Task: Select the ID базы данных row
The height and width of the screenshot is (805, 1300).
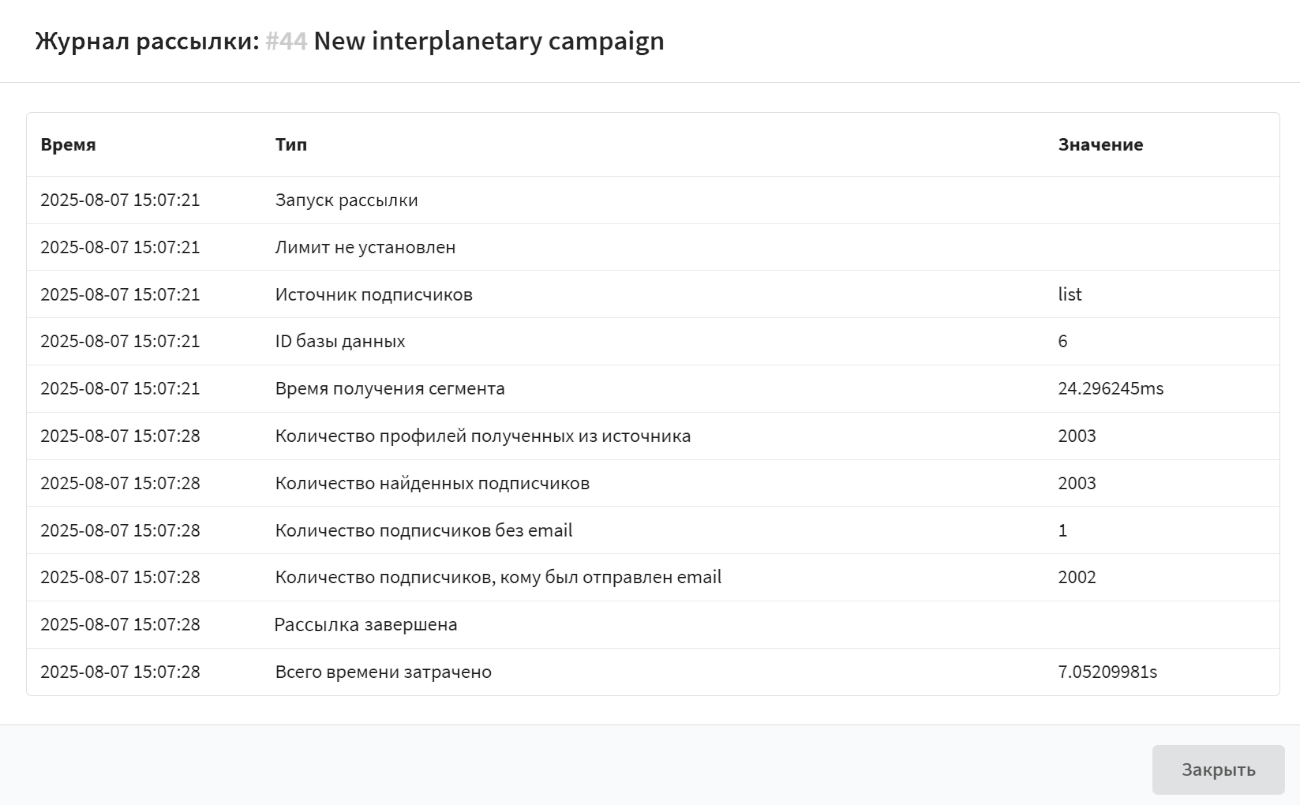Action: [x=340, y=341]
